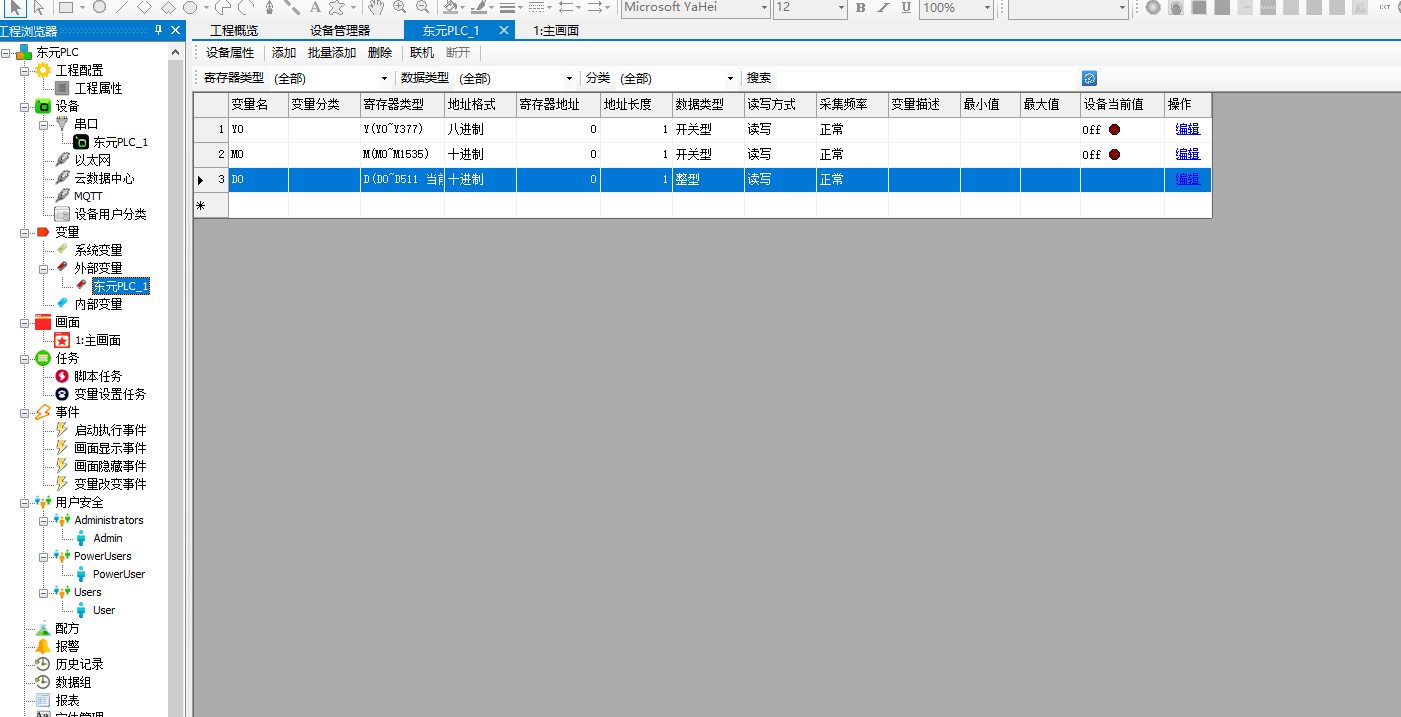Select the straight line tool
Screen dimensions: 1401x717
[122, 7]
